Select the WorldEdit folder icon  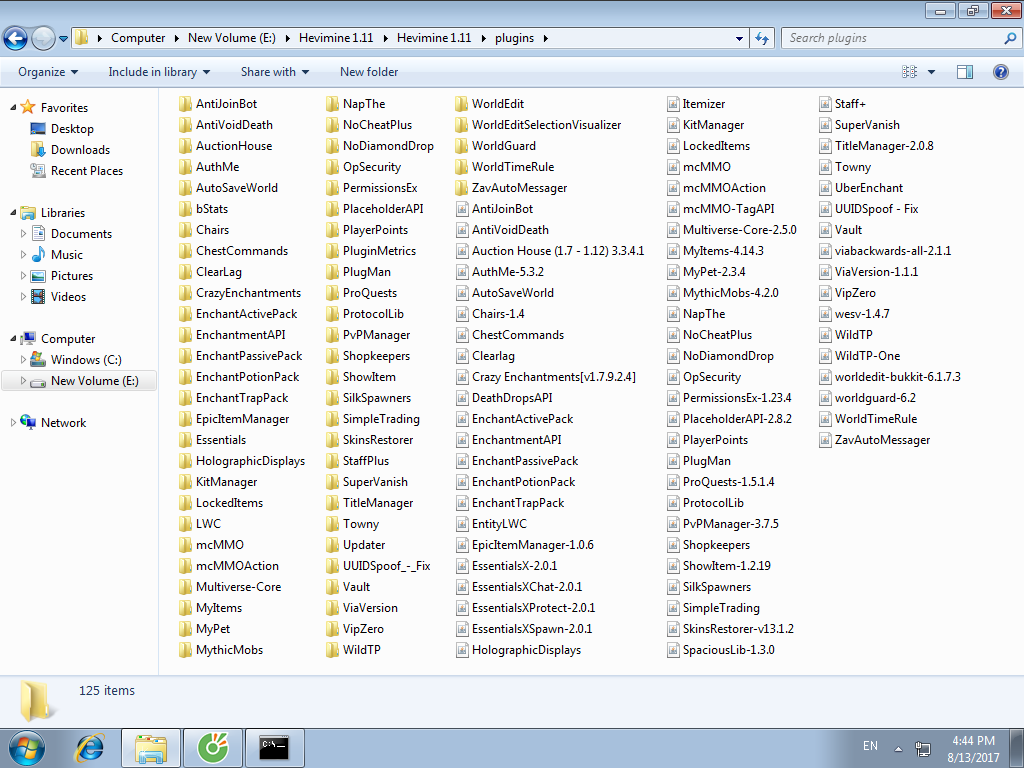(x=462, y=104)
